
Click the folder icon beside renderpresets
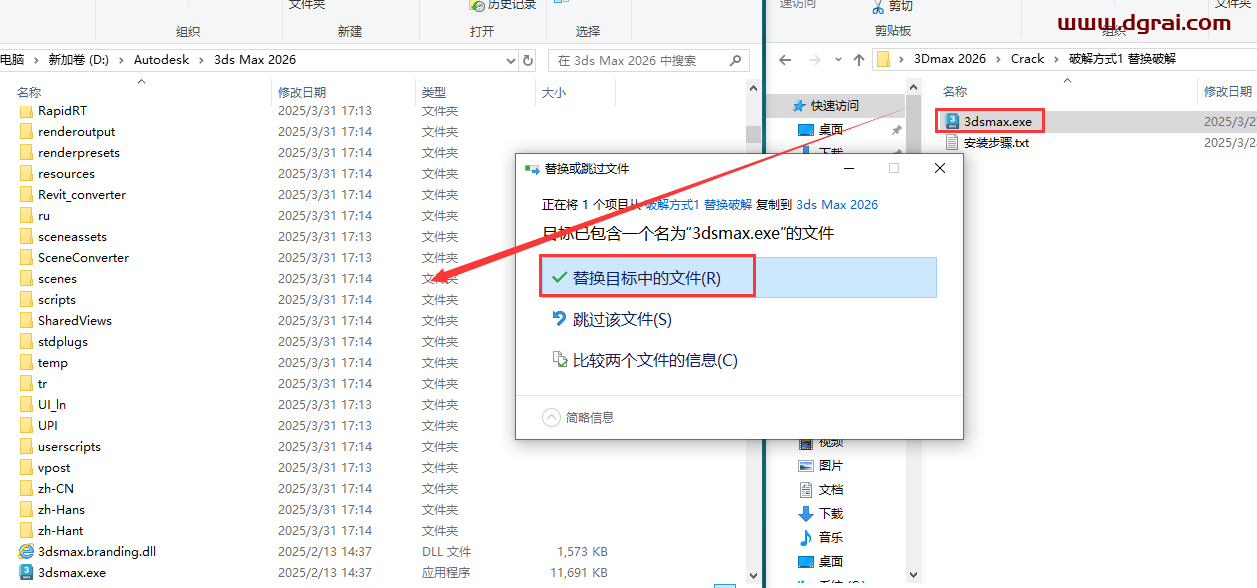[27, 152]
